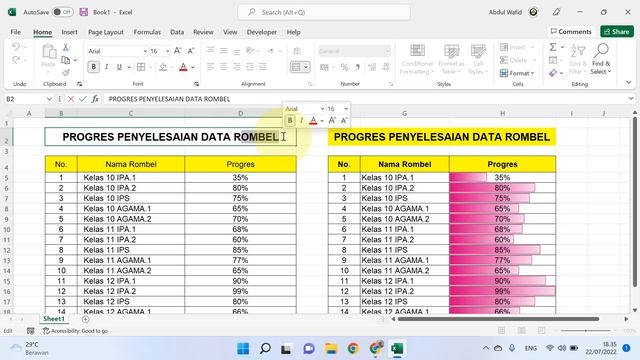Click the Bottom Align icon
This screenshot has width=640, height=360.
[237, 51]
